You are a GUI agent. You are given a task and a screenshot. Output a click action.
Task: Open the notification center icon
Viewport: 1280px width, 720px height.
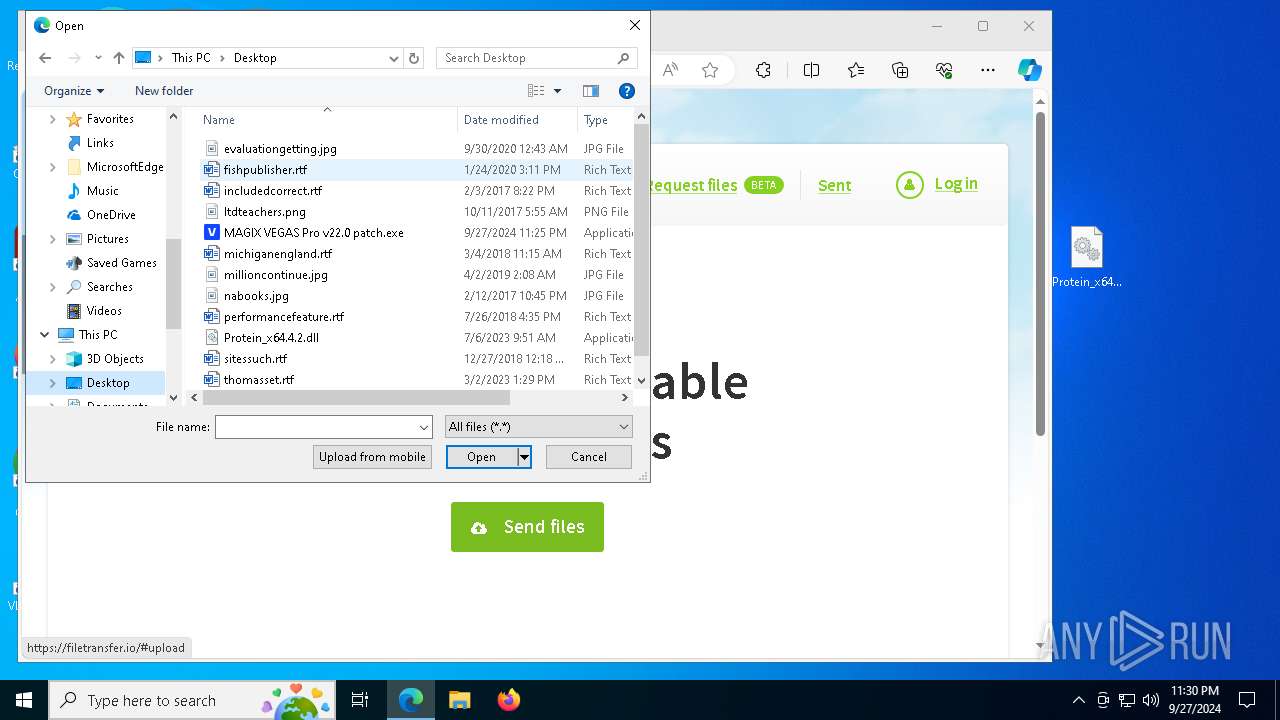1247,700
